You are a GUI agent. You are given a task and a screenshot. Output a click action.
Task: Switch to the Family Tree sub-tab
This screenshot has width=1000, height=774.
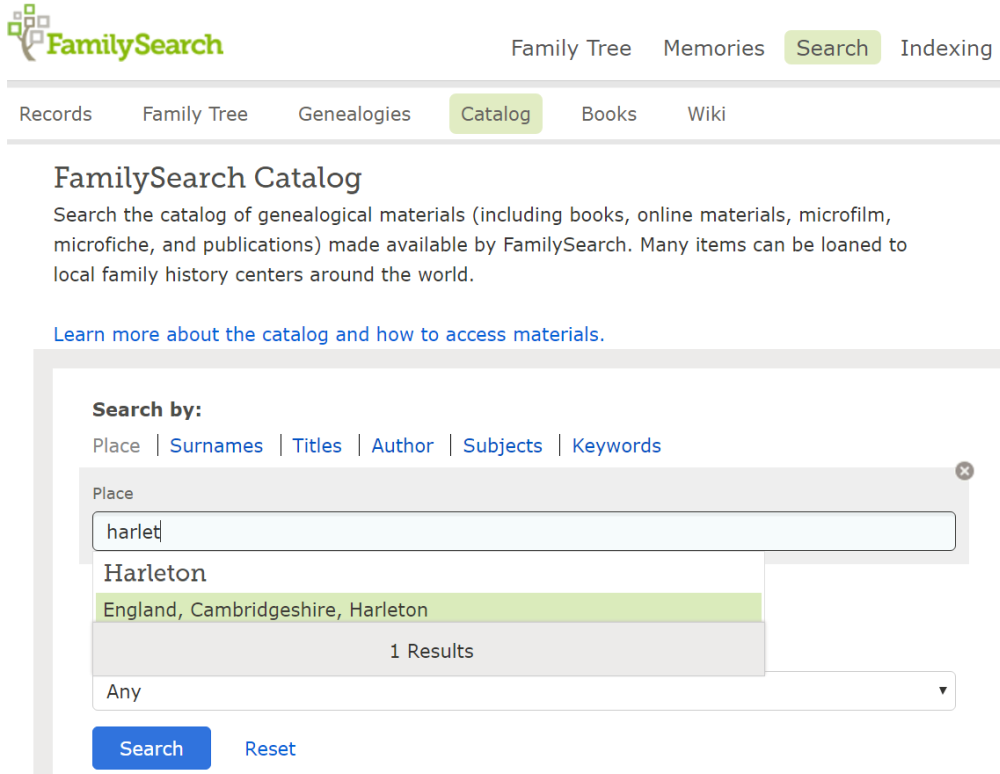pos(195,114)
